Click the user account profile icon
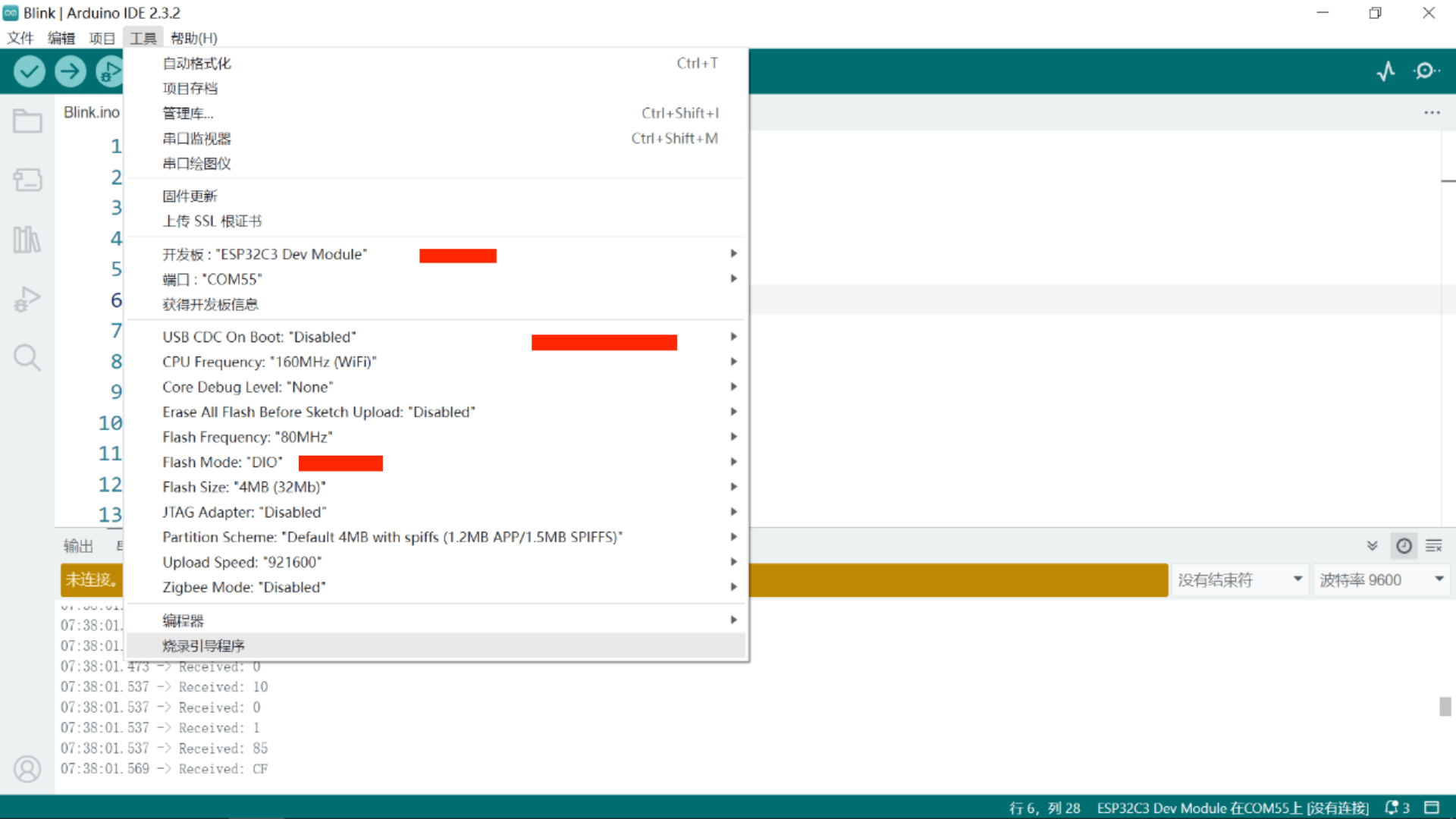Image resolution: width=1456 pixels, height=819 pixels. (27, 769)
